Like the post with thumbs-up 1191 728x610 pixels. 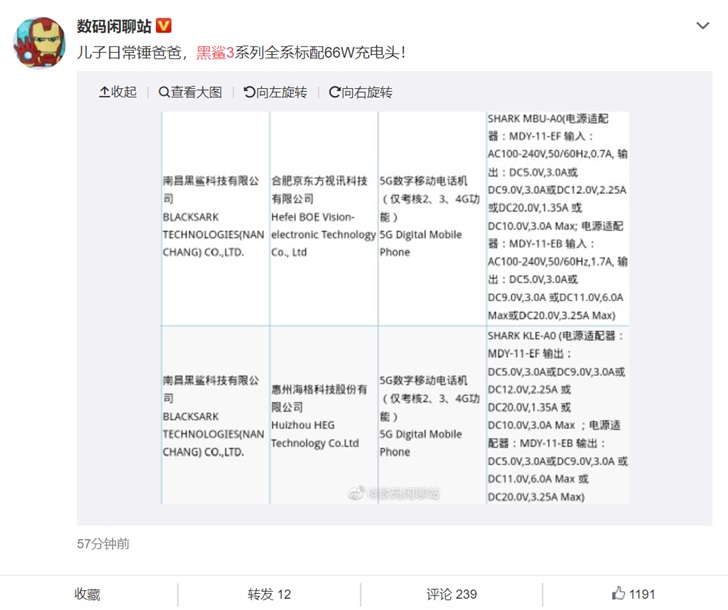pos(634,594)
